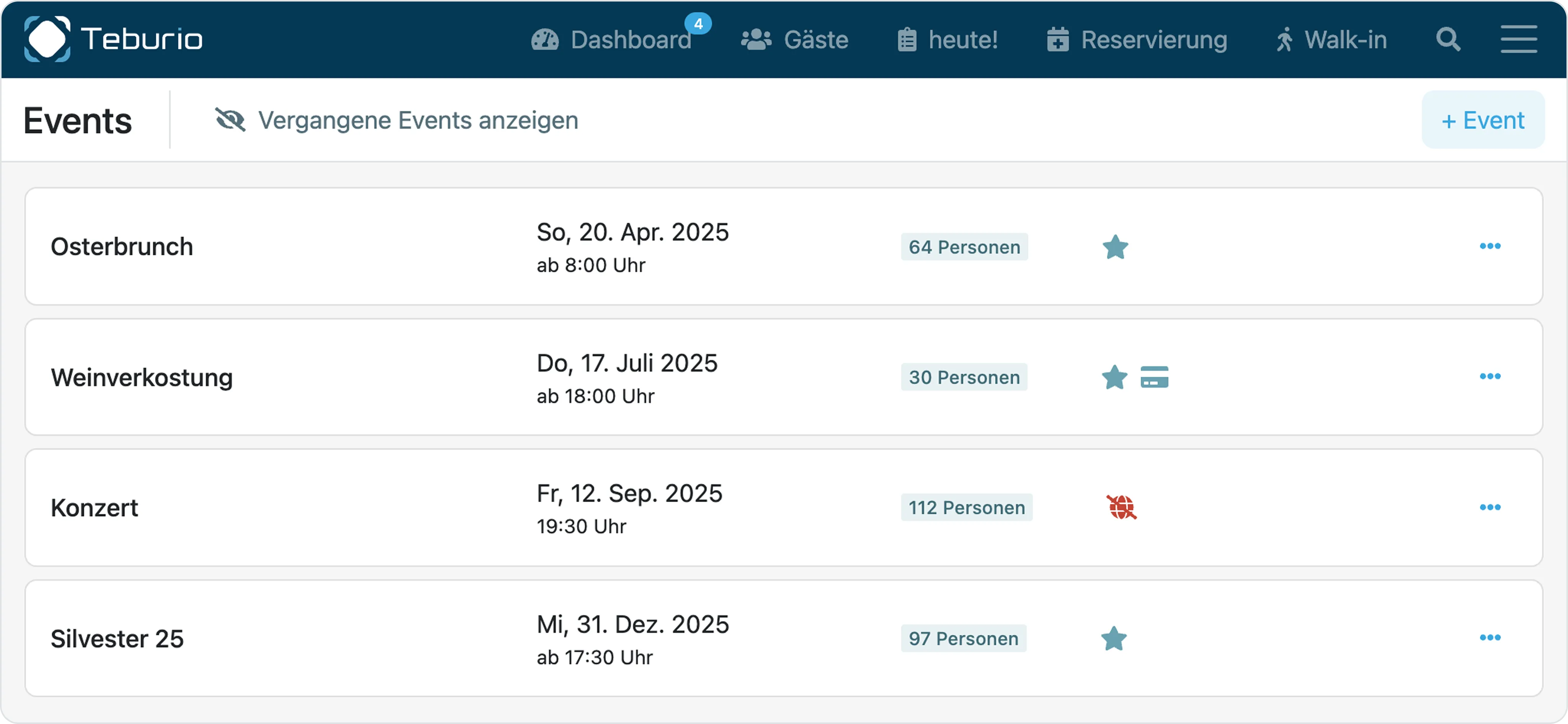1568x724 pixels.
Task: Click the Teburio brand name text
Action: pos(142,39)
